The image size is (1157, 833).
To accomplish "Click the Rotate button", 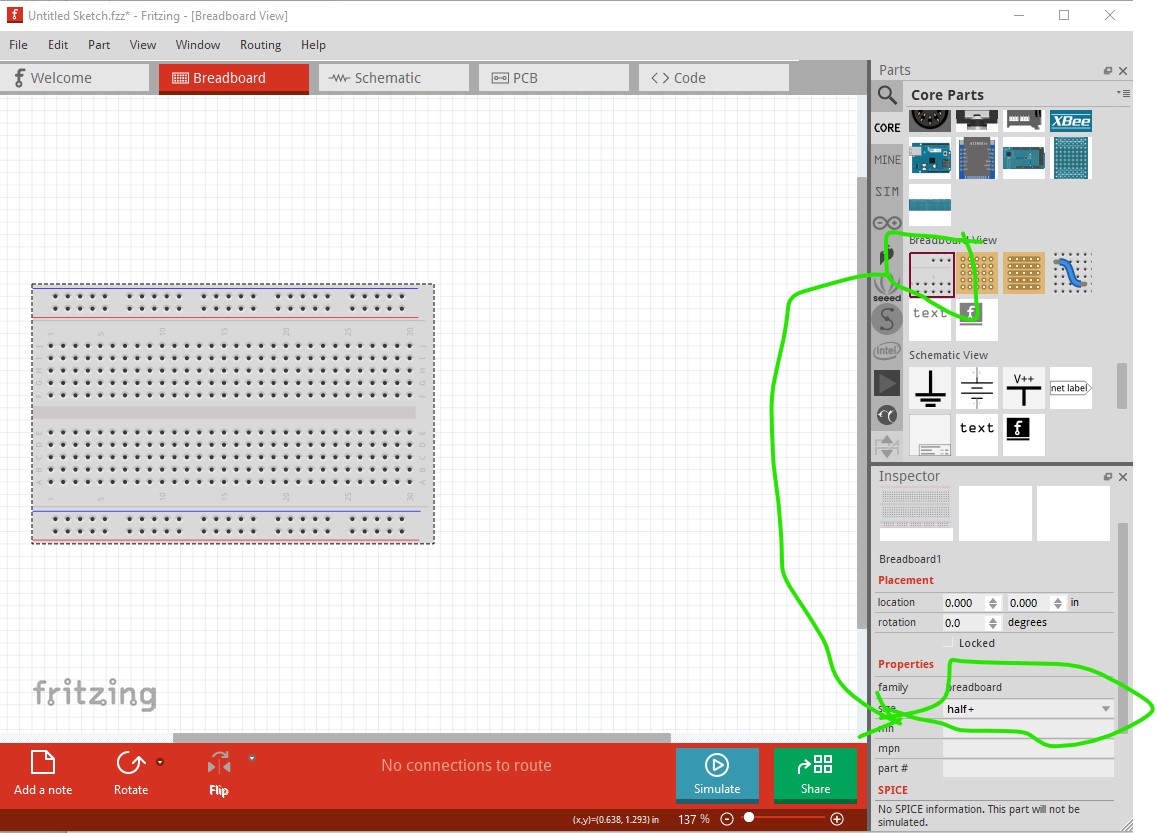I will (x=131, y=772).
